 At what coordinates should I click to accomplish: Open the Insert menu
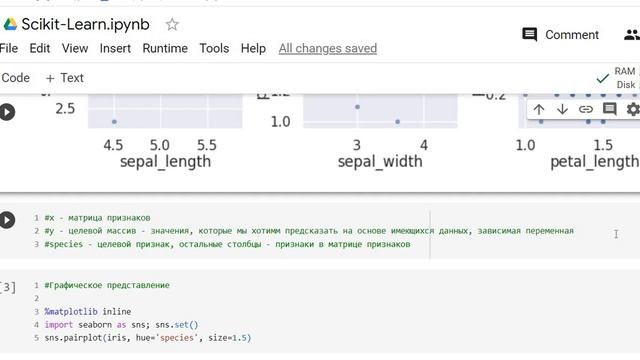coord(115,48)
